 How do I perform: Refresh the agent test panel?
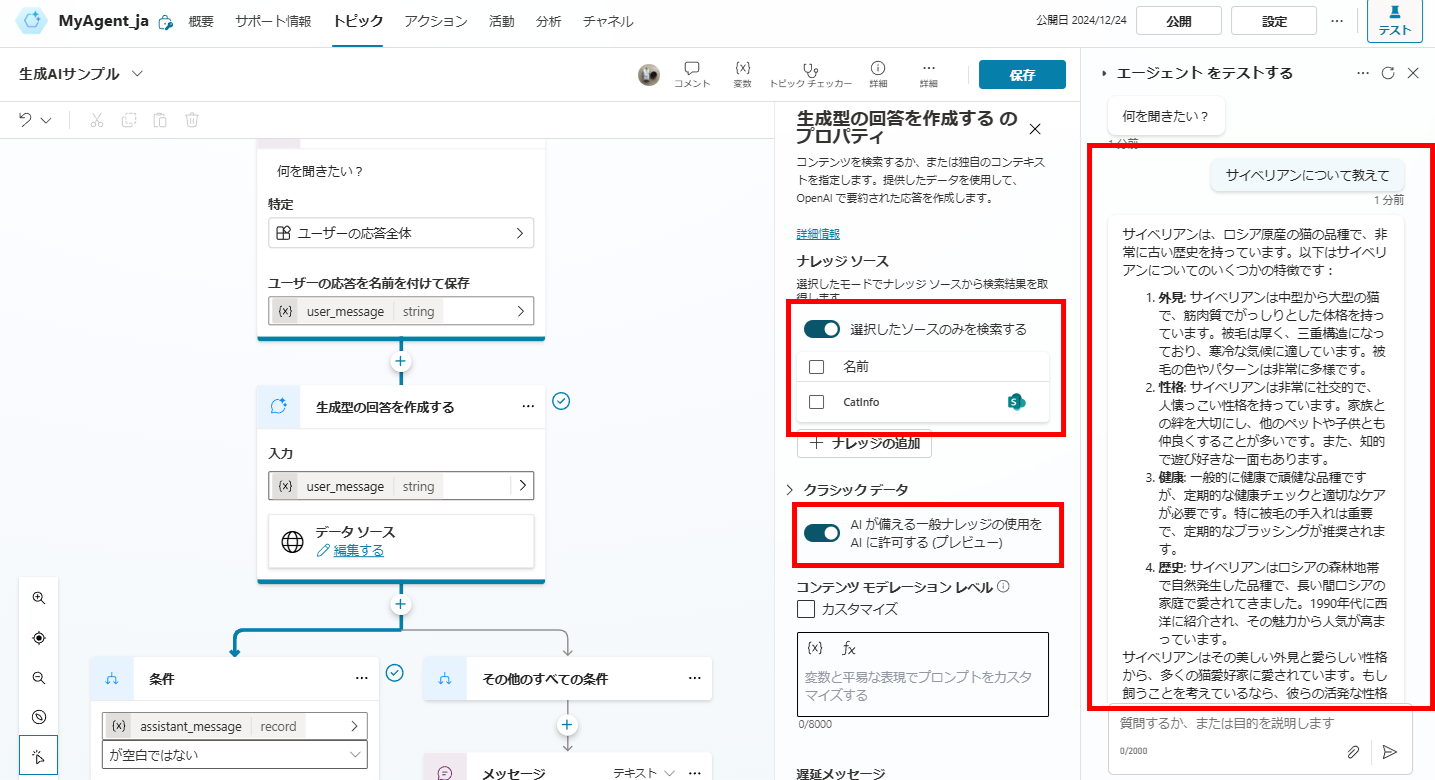1389,73
